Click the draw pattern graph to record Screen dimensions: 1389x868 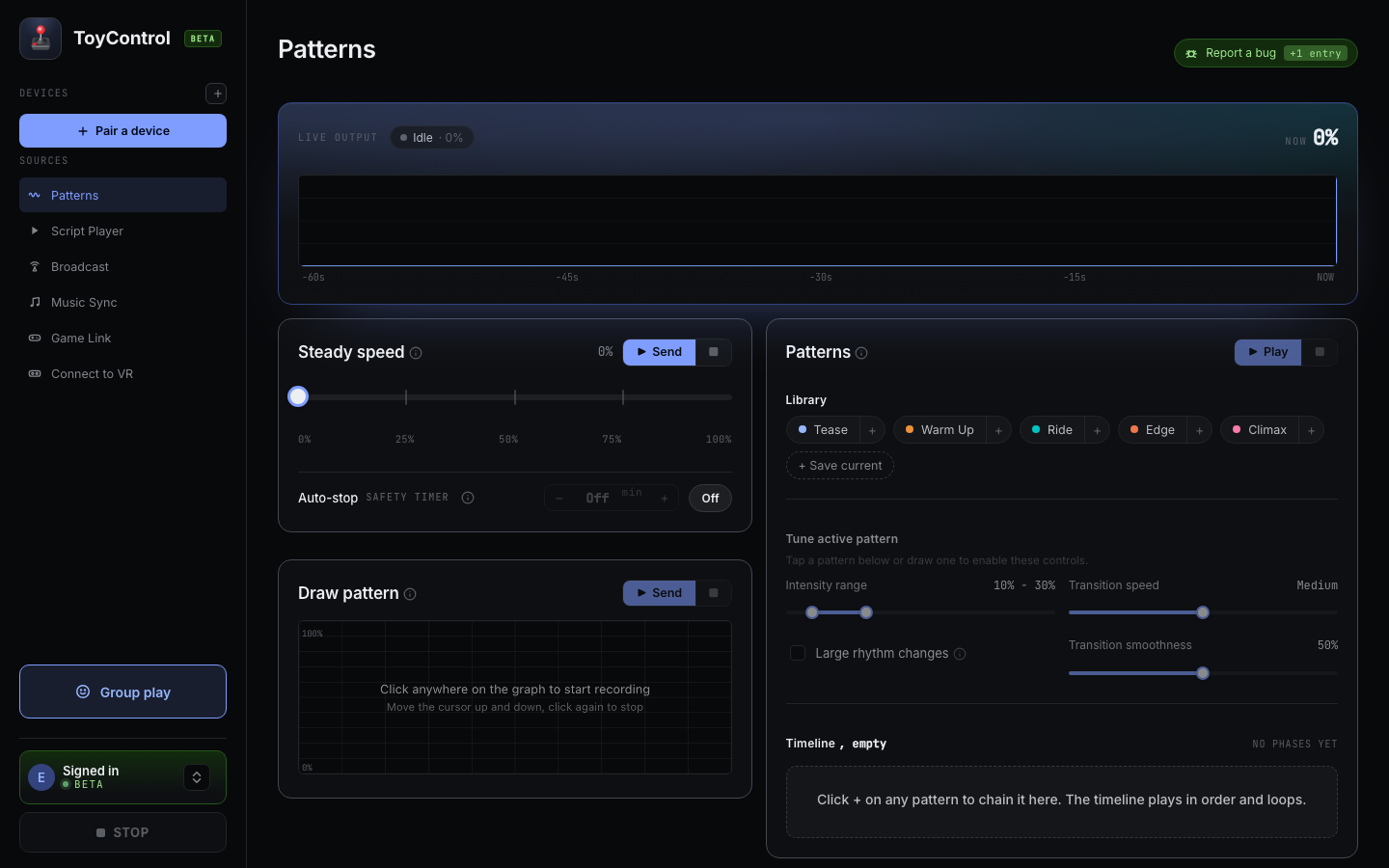[x=515, y=697]
